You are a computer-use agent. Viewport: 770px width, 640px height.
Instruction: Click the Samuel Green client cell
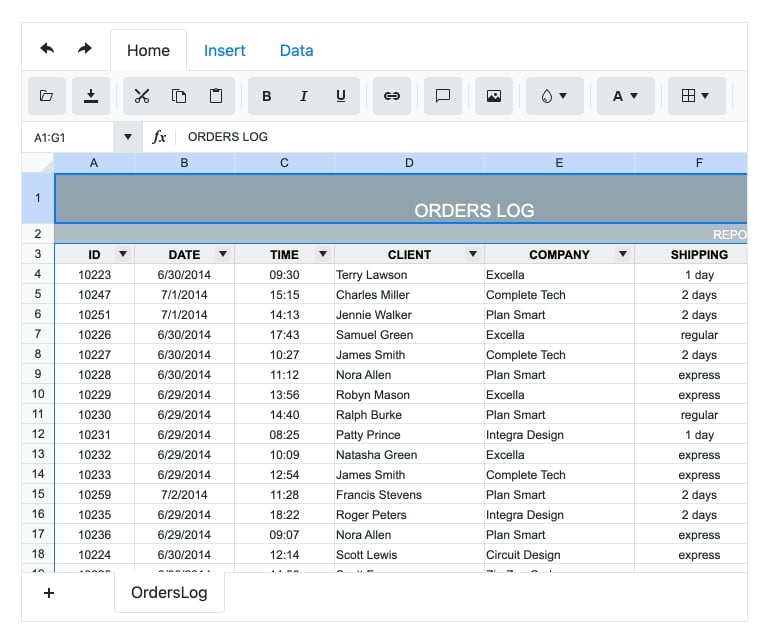409,334
